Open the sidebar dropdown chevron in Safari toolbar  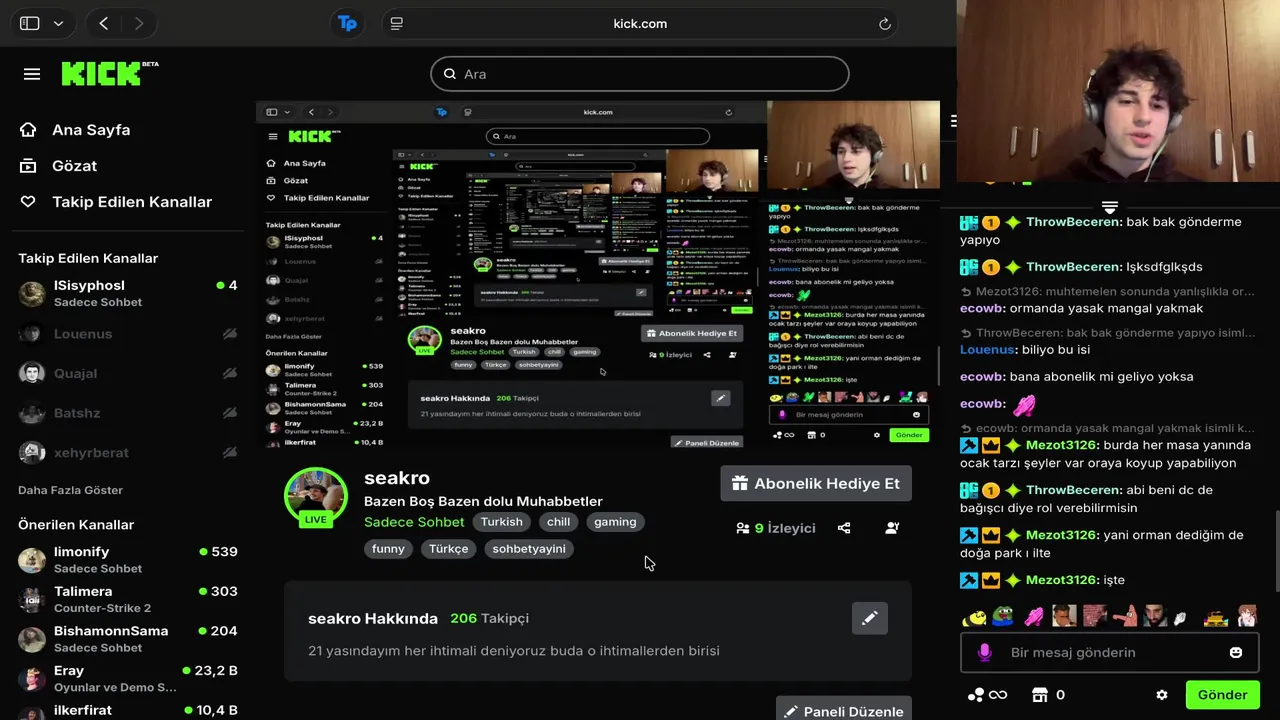(x=58, y=23)
